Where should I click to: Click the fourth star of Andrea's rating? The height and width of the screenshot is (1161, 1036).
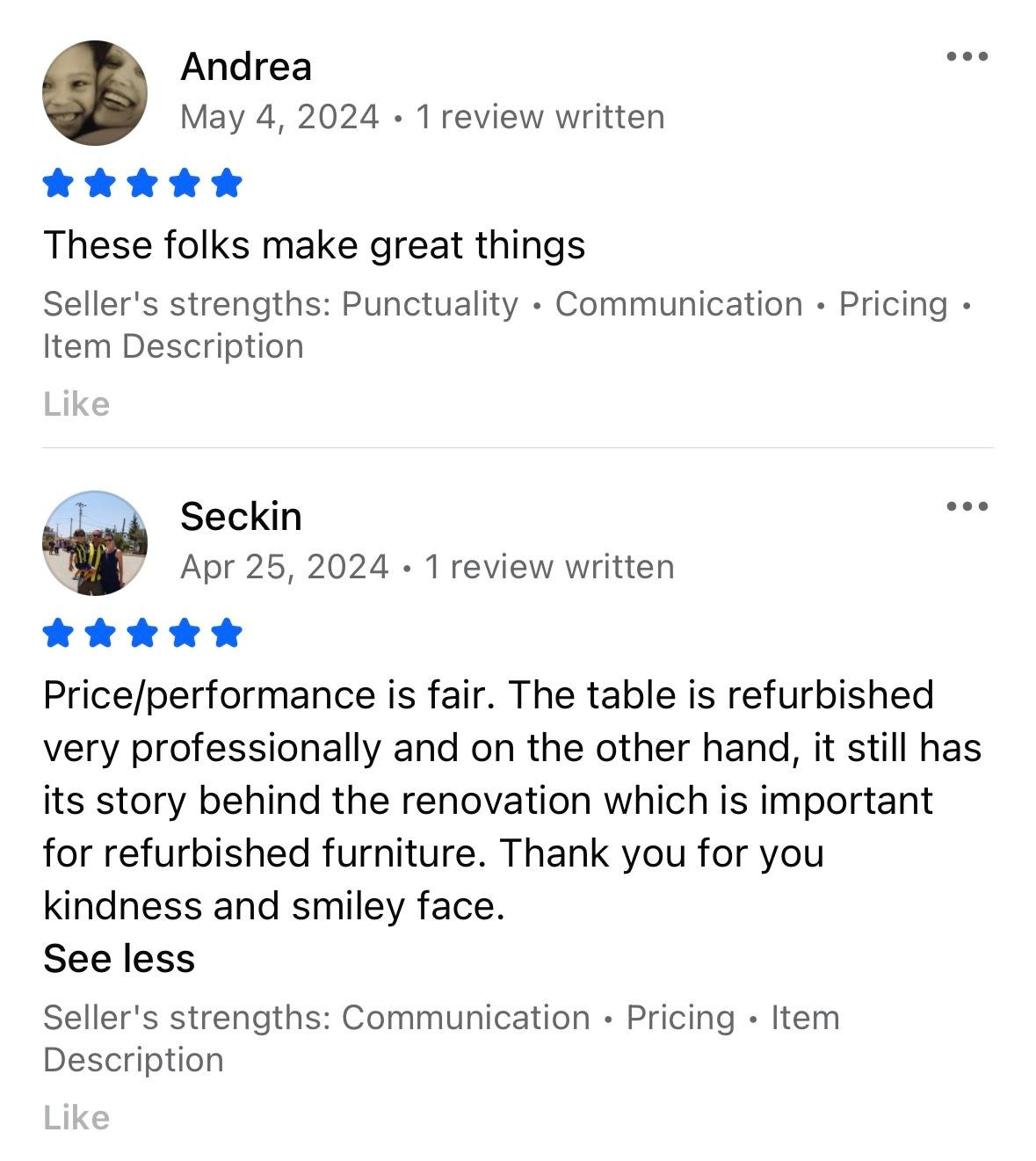[185, 184]
